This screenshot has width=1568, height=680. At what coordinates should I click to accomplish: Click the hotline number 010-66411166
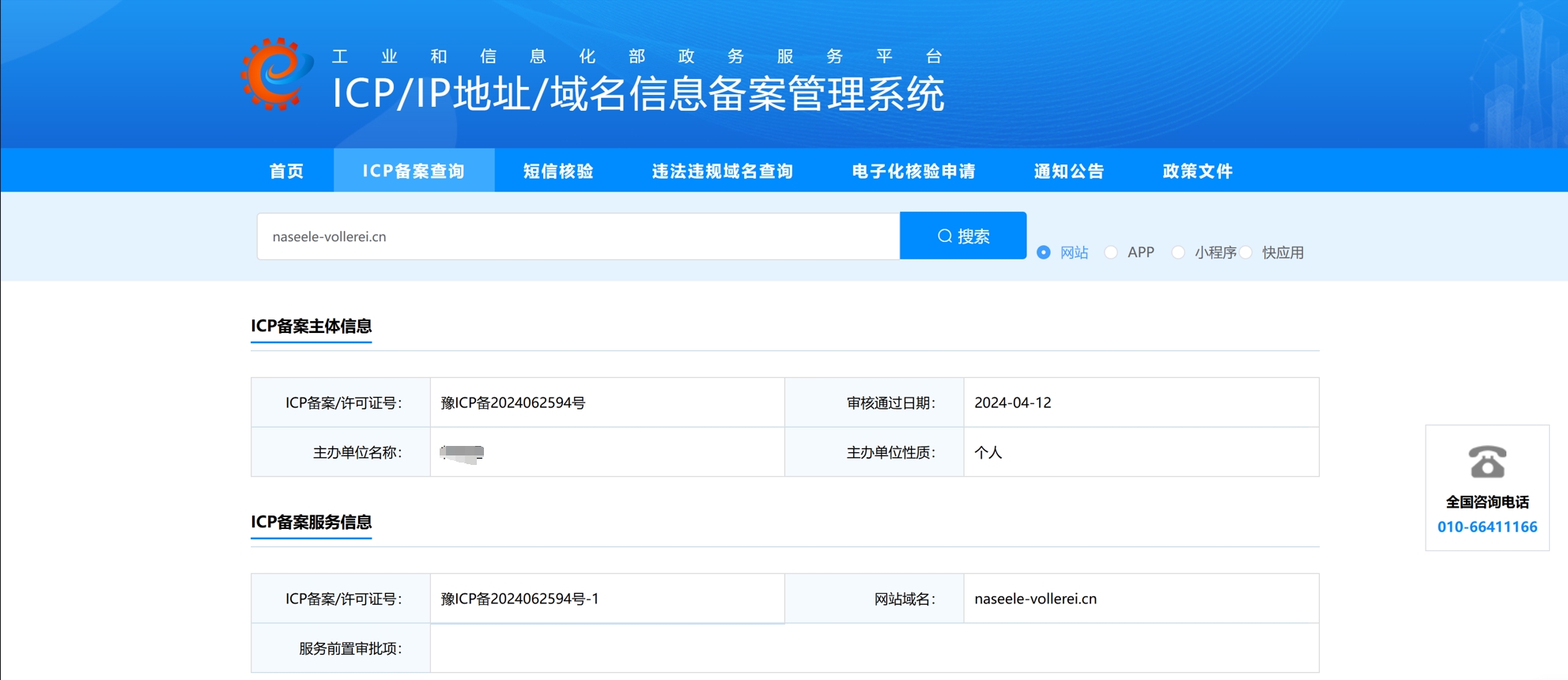(1487, 527)
